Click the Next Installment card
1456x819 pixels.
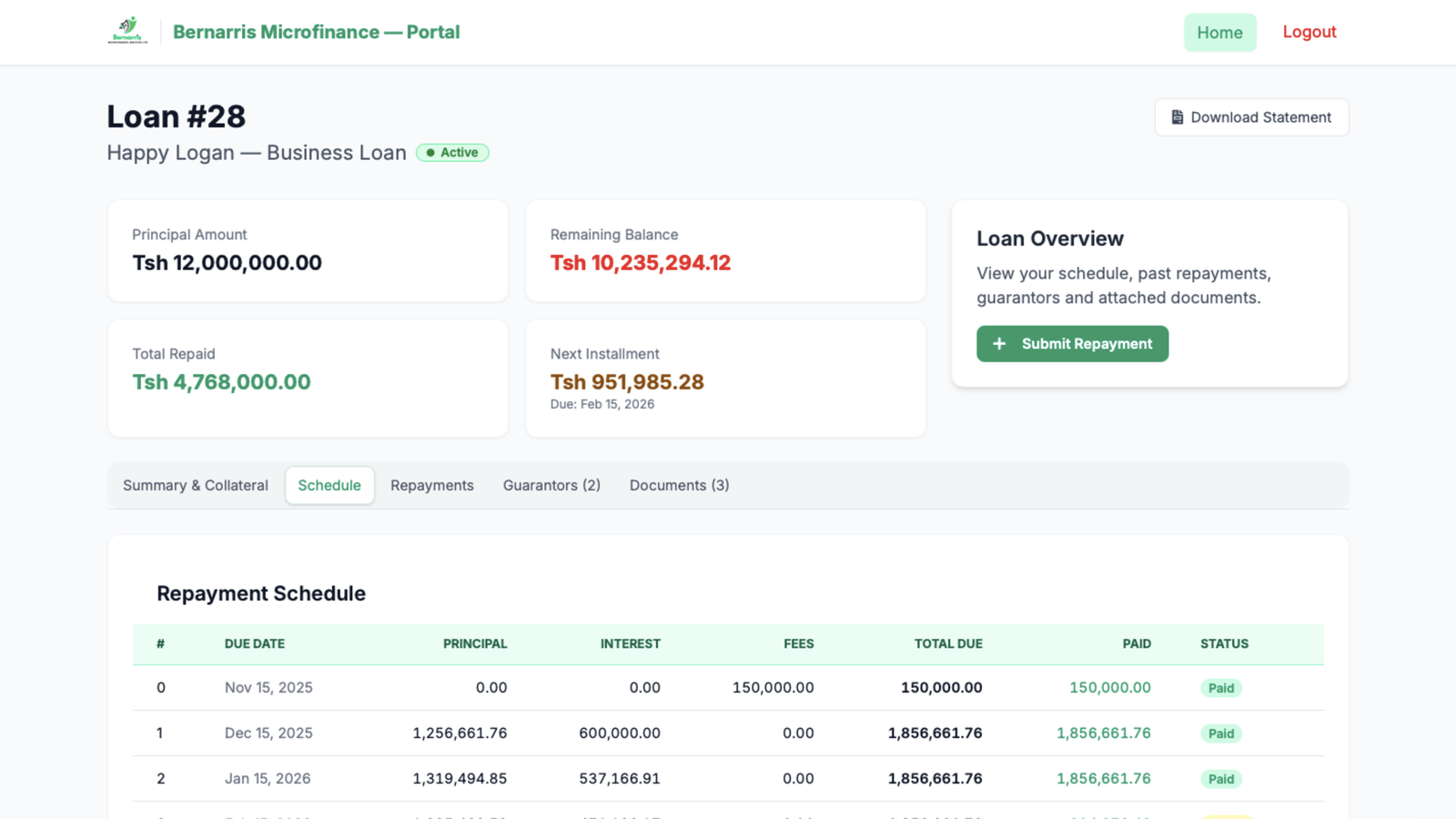[x=725, y=378]
